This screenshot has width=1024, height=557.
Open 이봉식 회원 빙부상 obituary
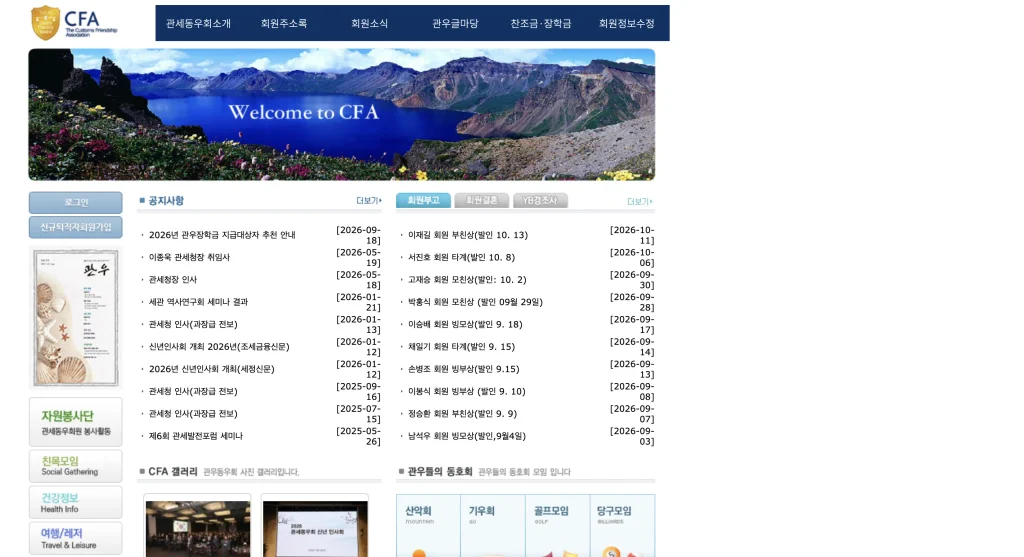tap(467, 391)
